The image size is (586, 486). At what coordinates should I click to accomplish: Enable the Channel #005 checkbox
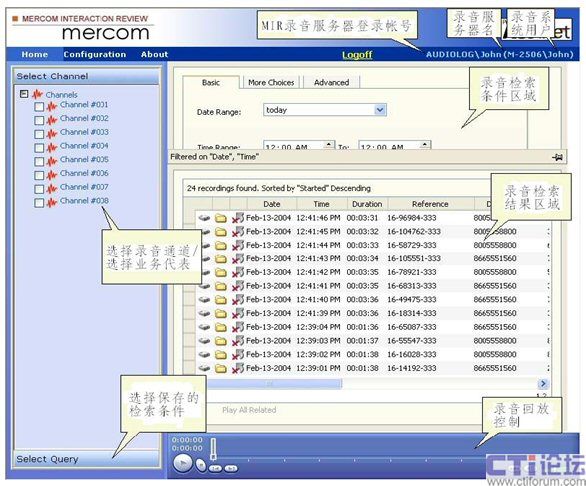point(39,162)
